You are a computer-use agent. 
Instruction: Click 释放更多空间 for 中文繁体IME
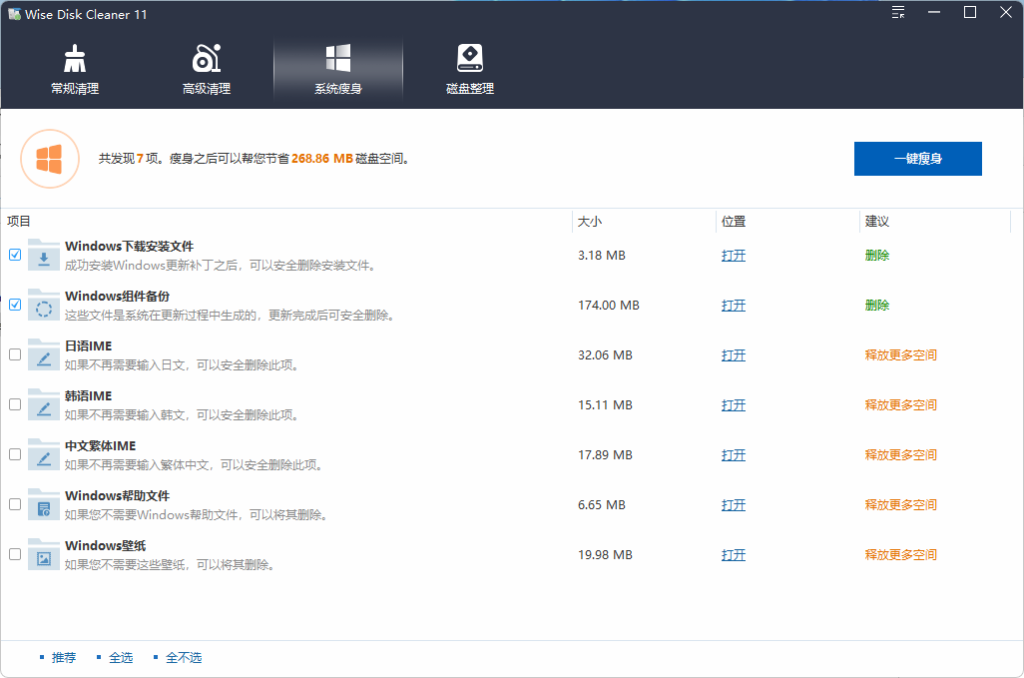[901, 455]
